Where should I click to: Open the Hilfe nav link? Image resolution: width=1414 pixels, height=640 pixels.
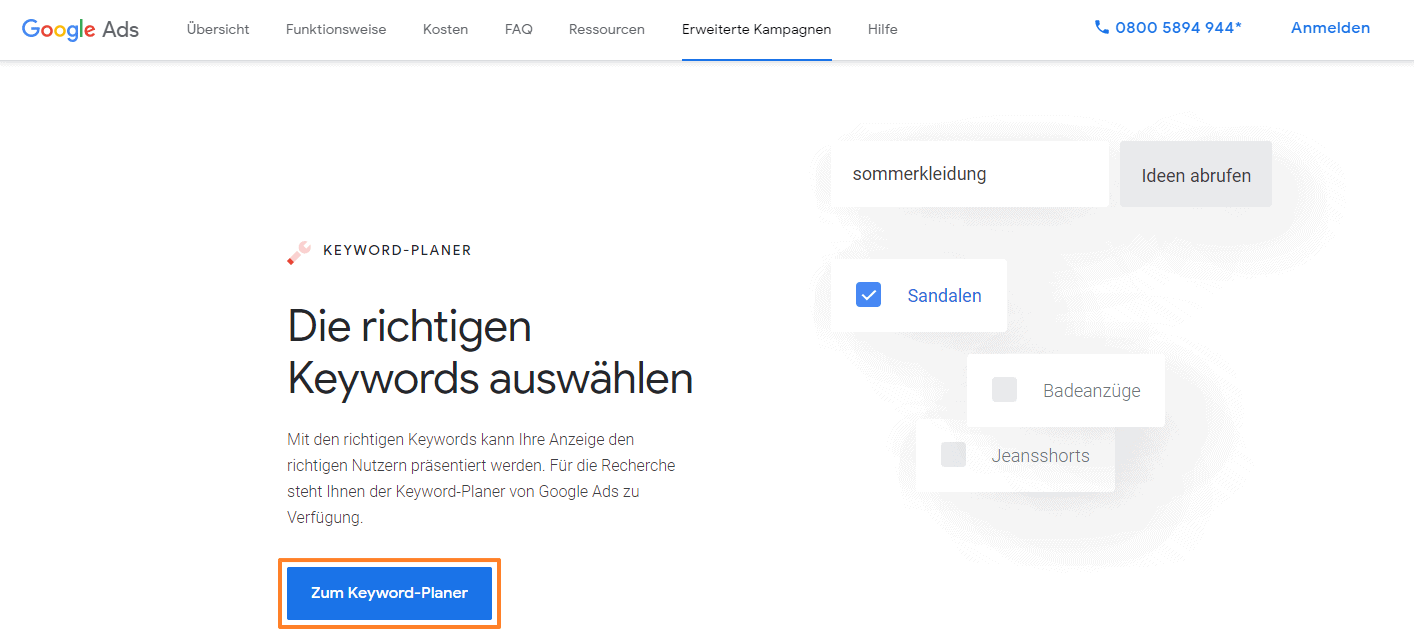pyautogui.click(x=883, y=29)
